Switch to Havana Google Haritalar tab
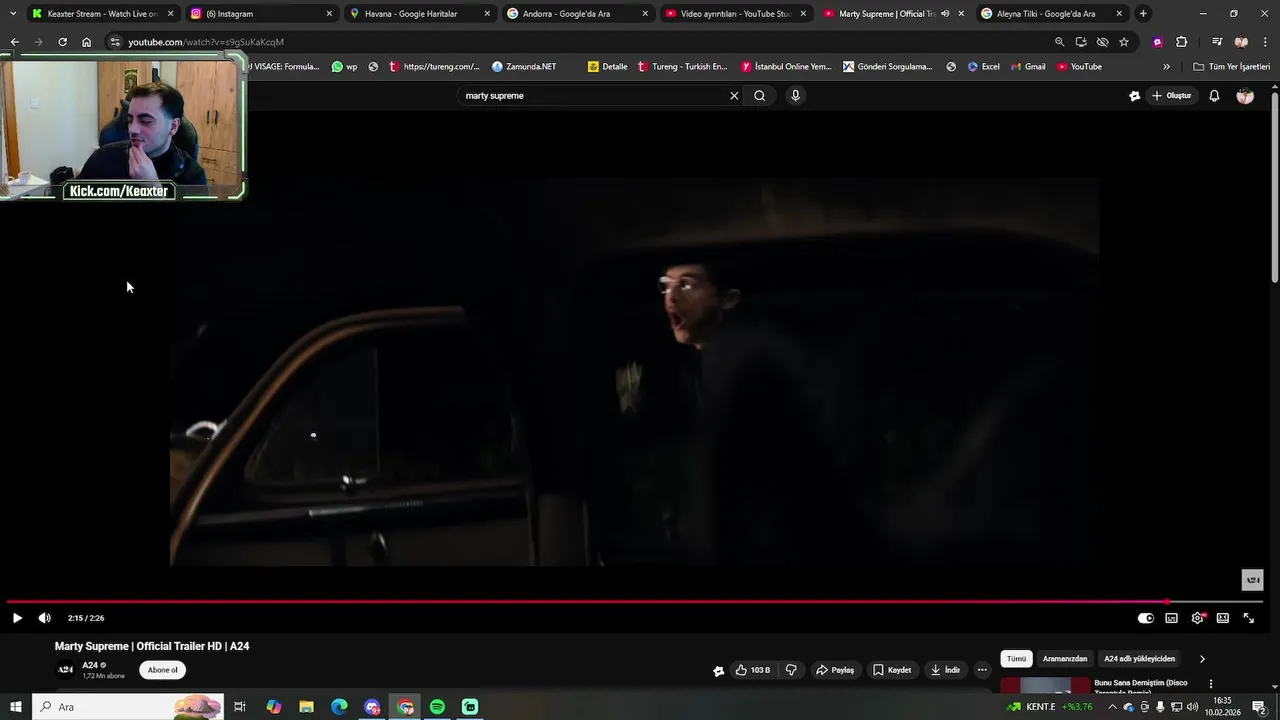The height and width of the screenshot is (720, 1280). [x=418, y=14]
